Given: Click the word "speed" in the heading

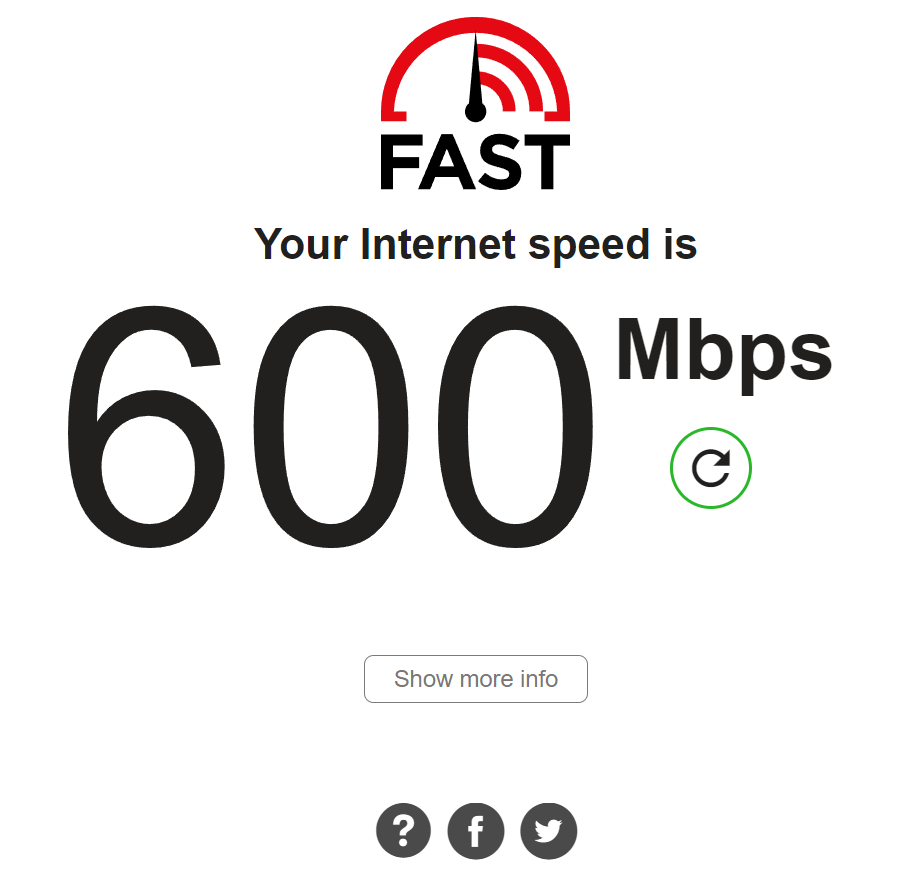Looking at the screenshot, I should 589,246.
